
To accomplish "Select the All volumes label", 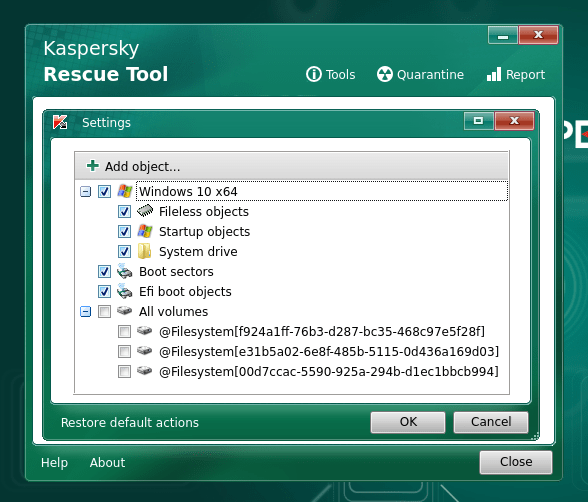I will pyautogui.click(x=173, y=312).
